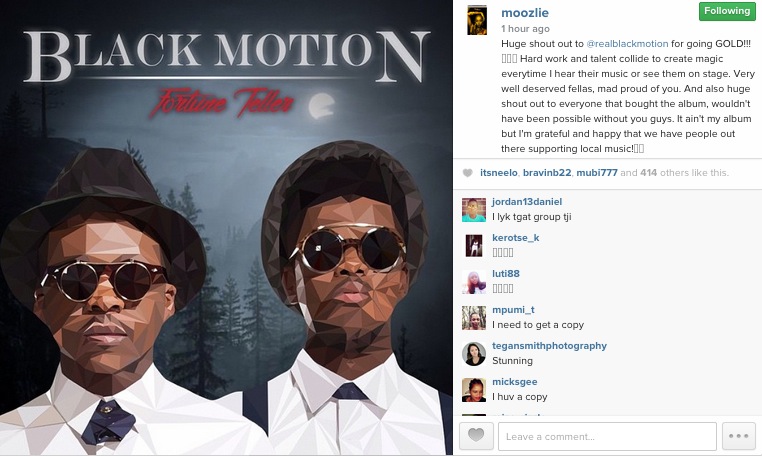Viewport: 762px width, 456px height.
Task: Open mpumi_t's avatar thumbnail
Action: (x=474, y=318)
